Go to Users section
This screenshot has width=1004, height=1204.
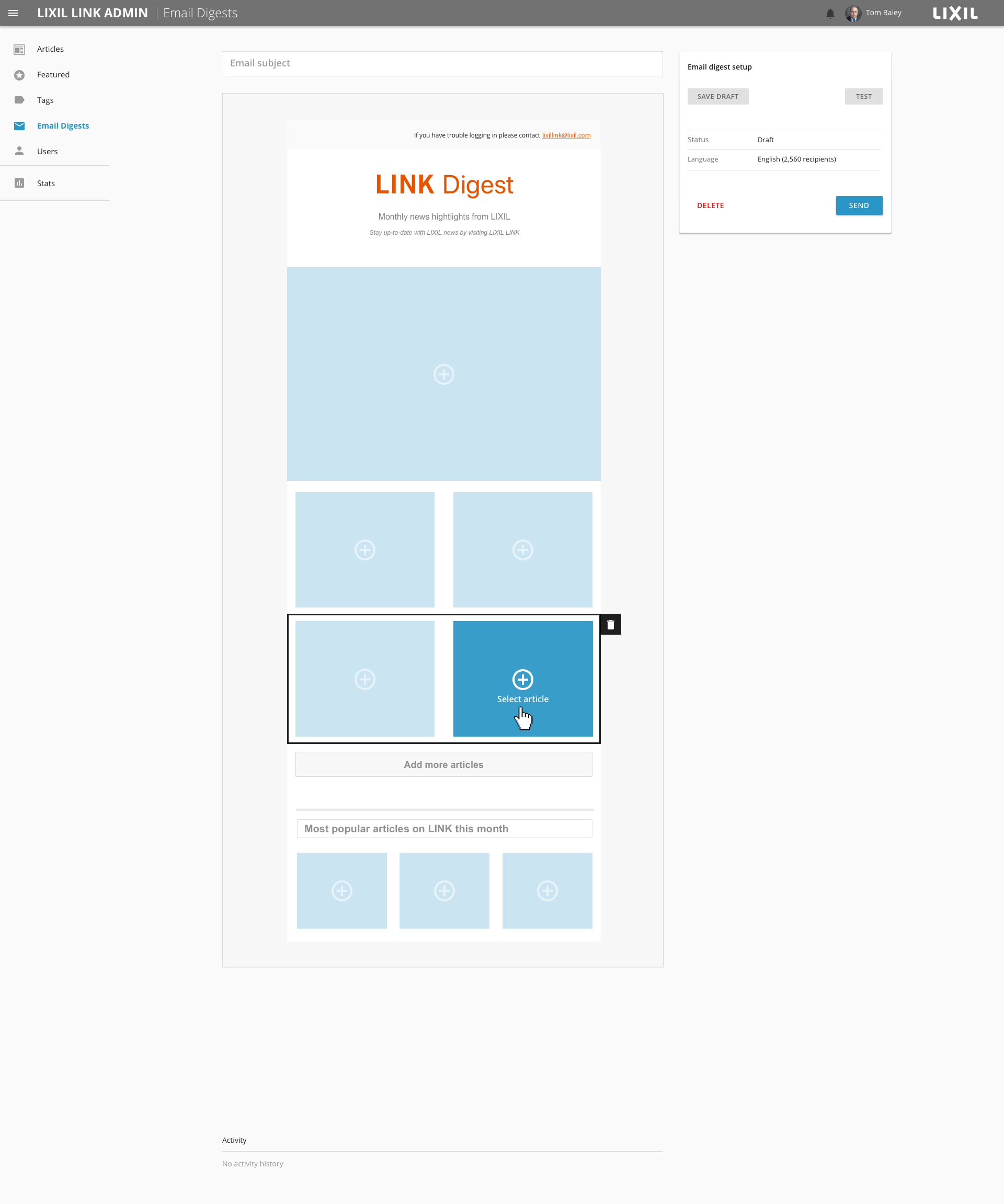coord(47,152)
